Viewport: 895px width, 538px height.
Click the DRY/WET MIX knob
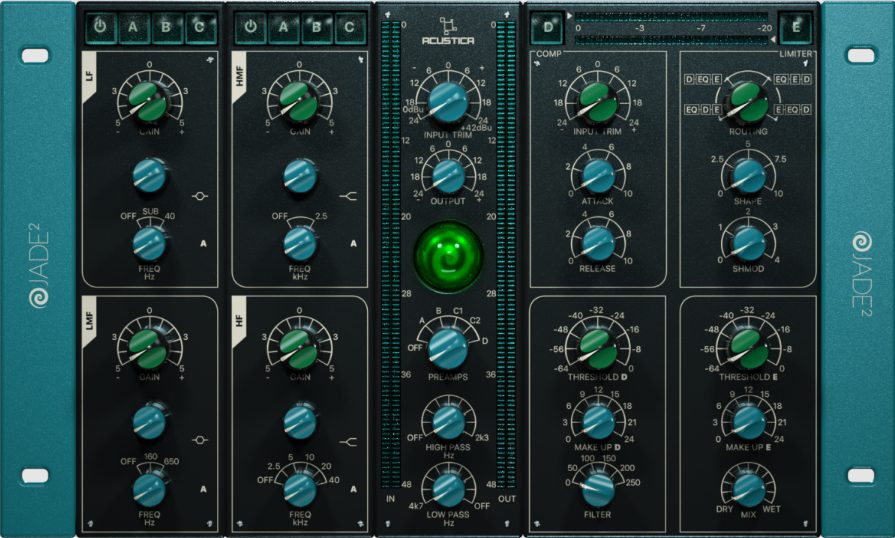pyautogui.click(x=748, y=490)
